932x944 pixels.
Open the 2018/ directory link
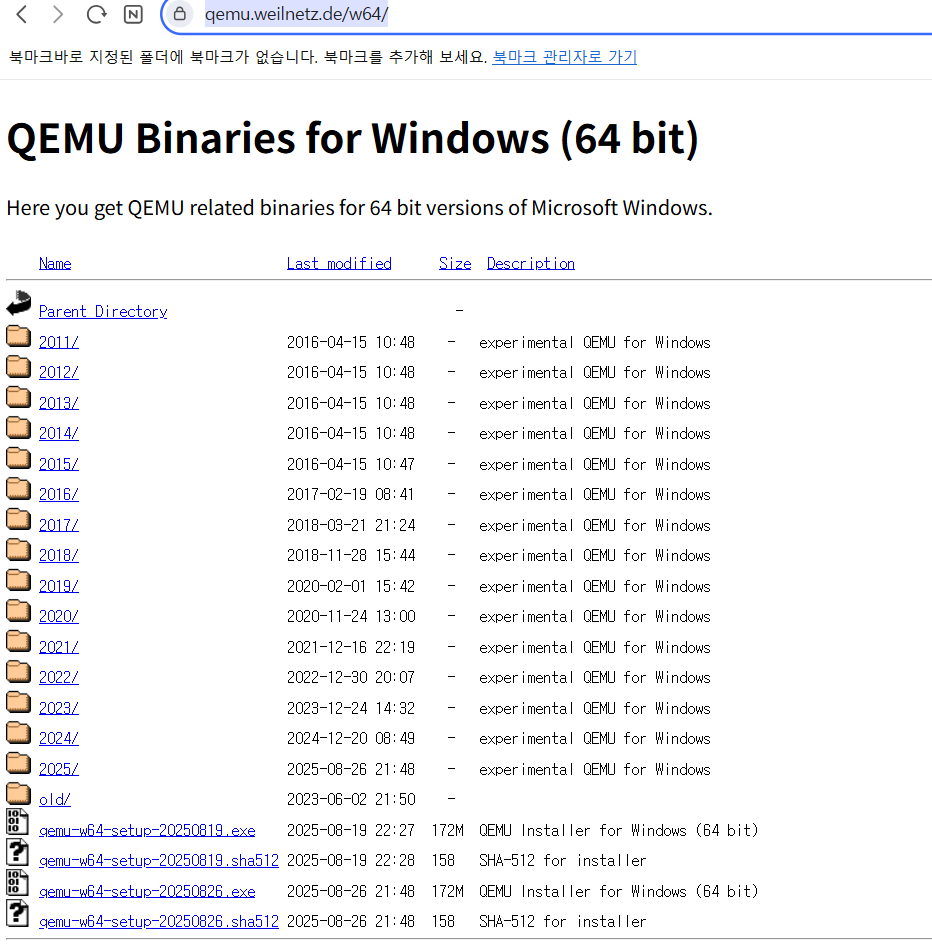click(58, 555)
